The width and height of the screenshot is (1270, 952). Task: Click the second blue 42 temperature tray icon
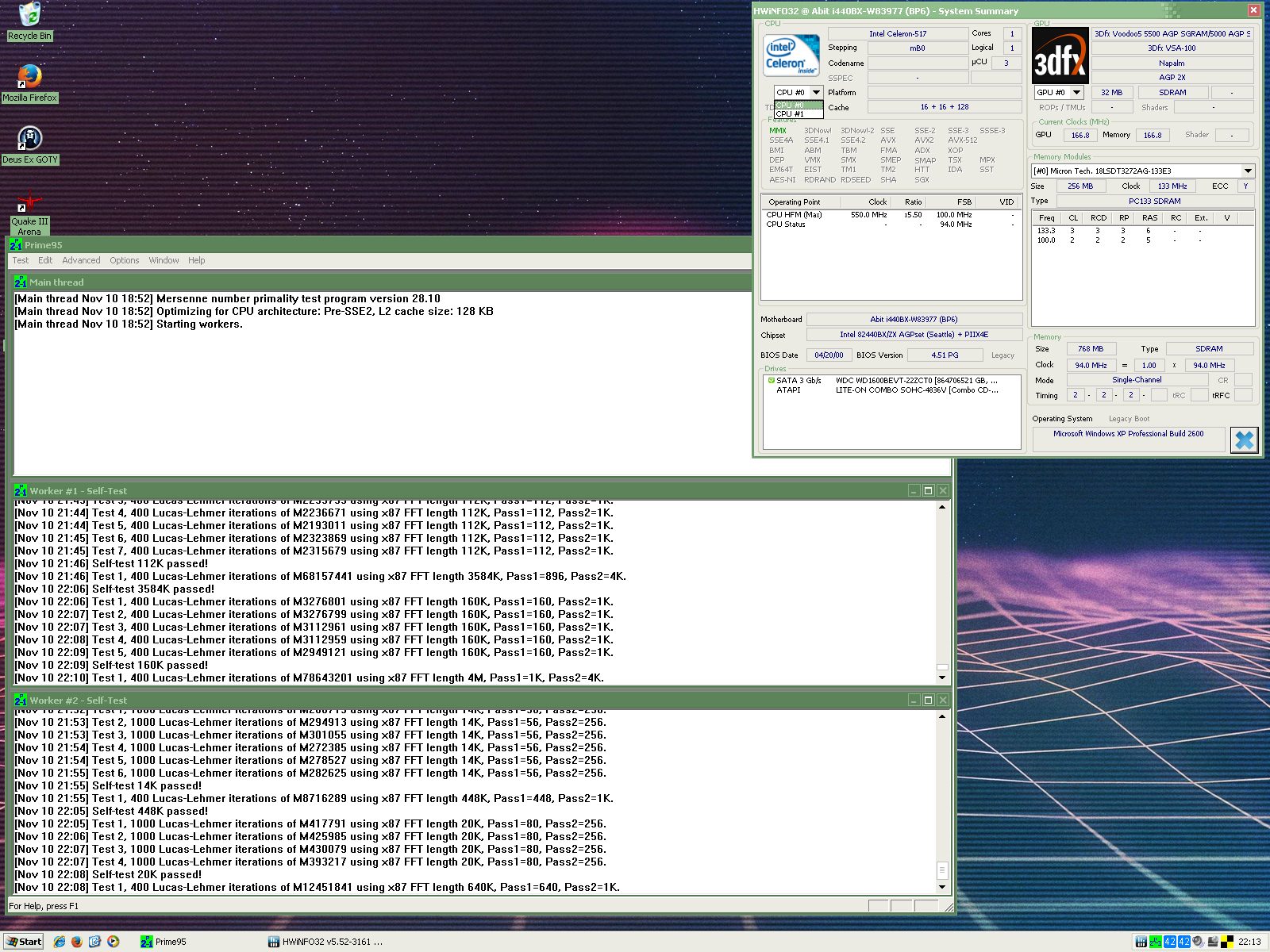[x=1184, y=942]
